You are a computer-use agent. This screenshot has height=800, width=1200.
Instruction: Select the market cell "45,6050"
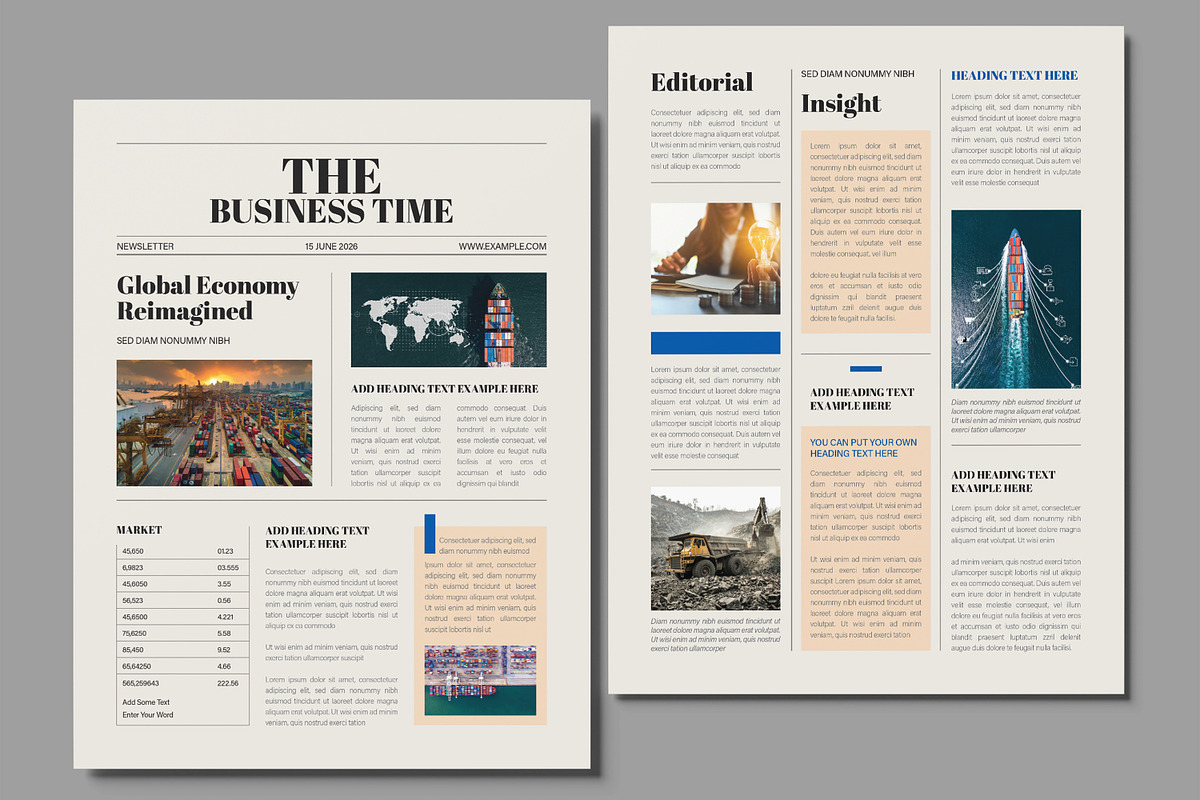135,584
